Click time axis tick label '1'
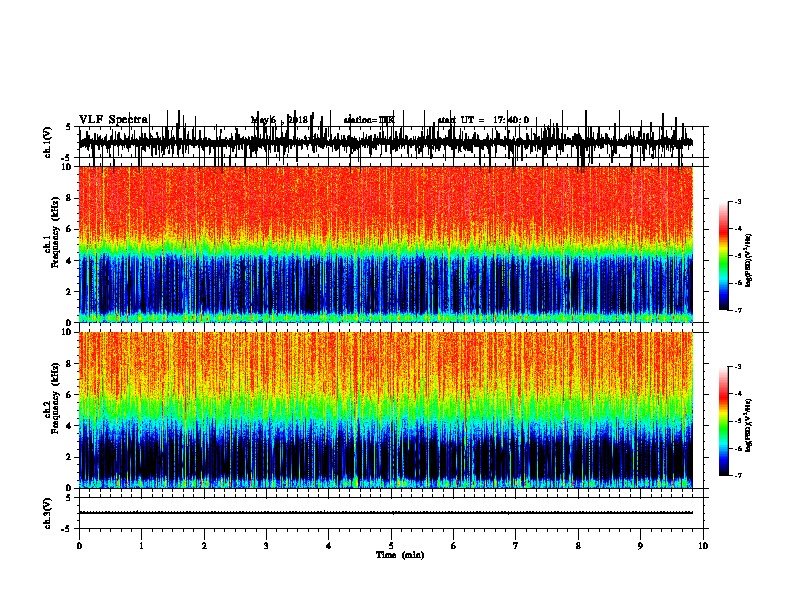The image size is (792, 612). pos(141,546)
